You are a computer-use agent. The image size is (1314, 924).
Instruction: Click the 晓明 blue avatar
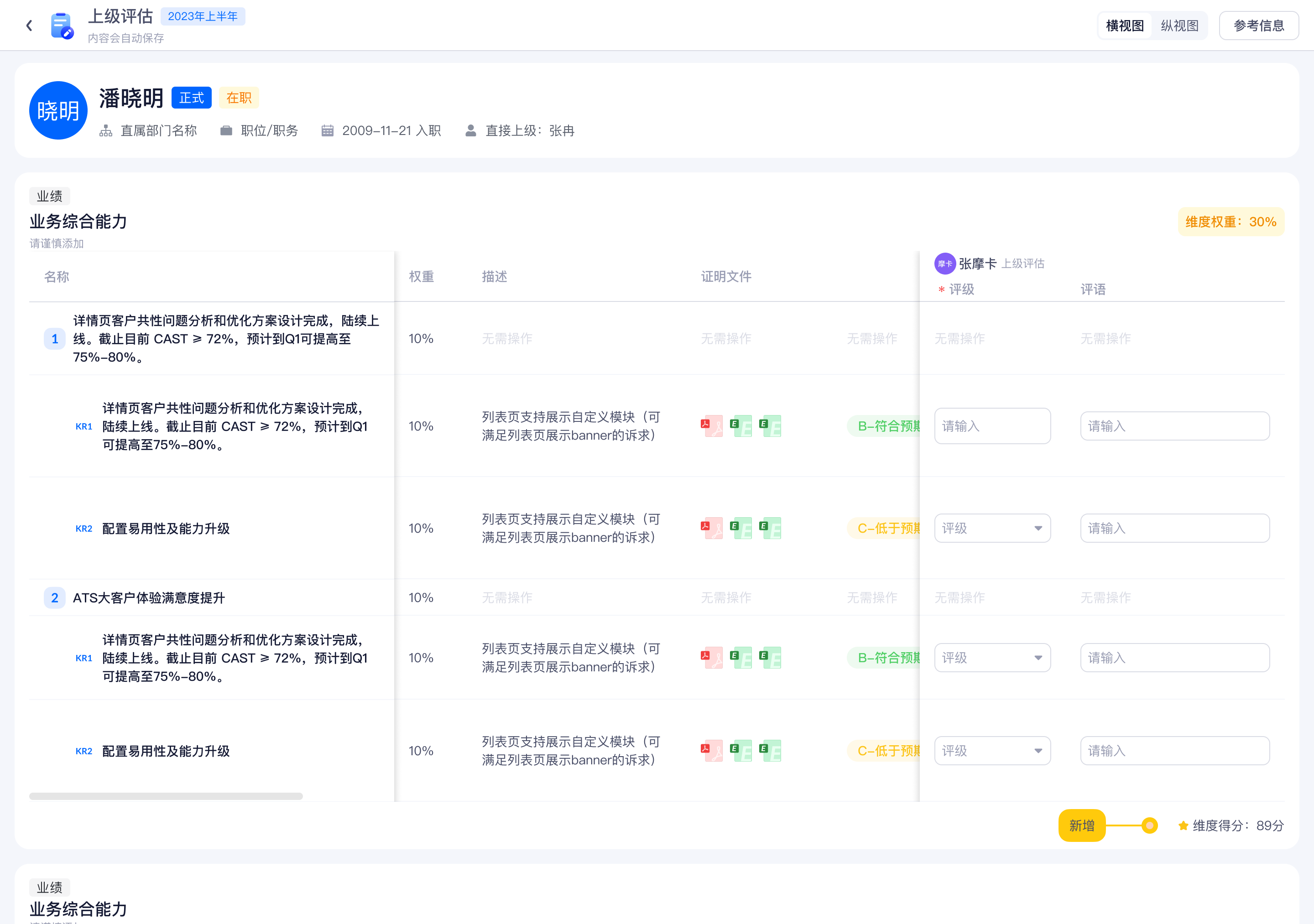point(58,110)
